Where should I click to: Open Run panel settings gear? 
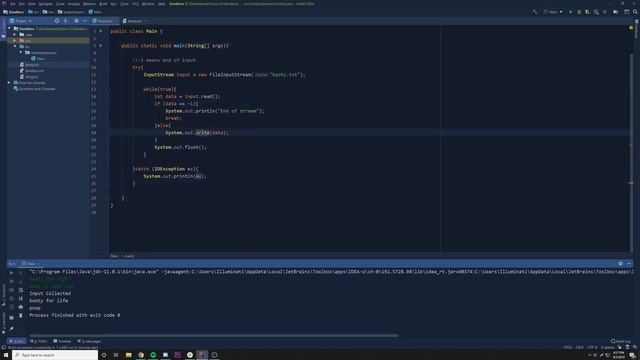pos(620,264)
